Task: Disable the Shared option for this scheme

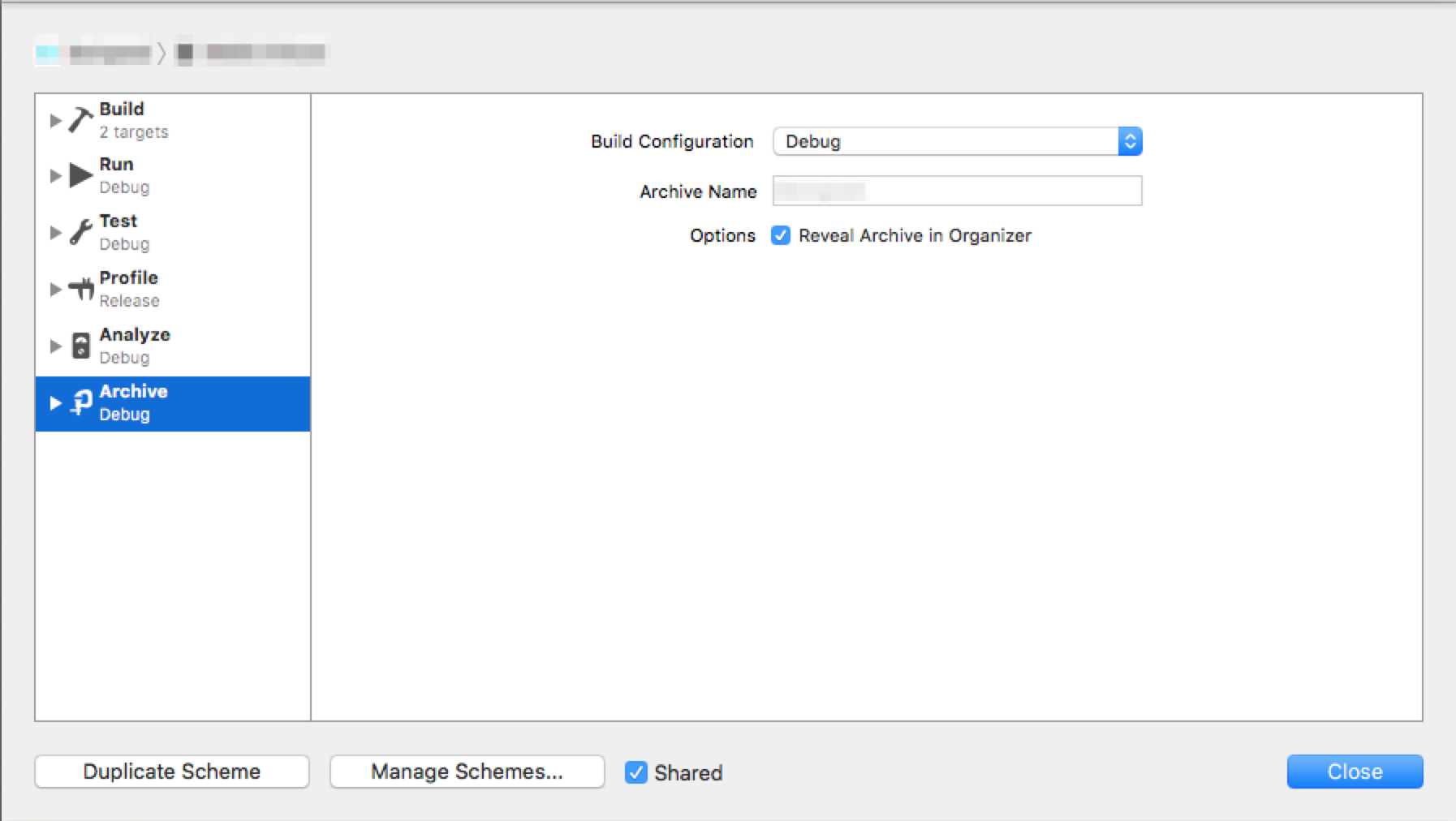Action: click(x=636, y=772)
